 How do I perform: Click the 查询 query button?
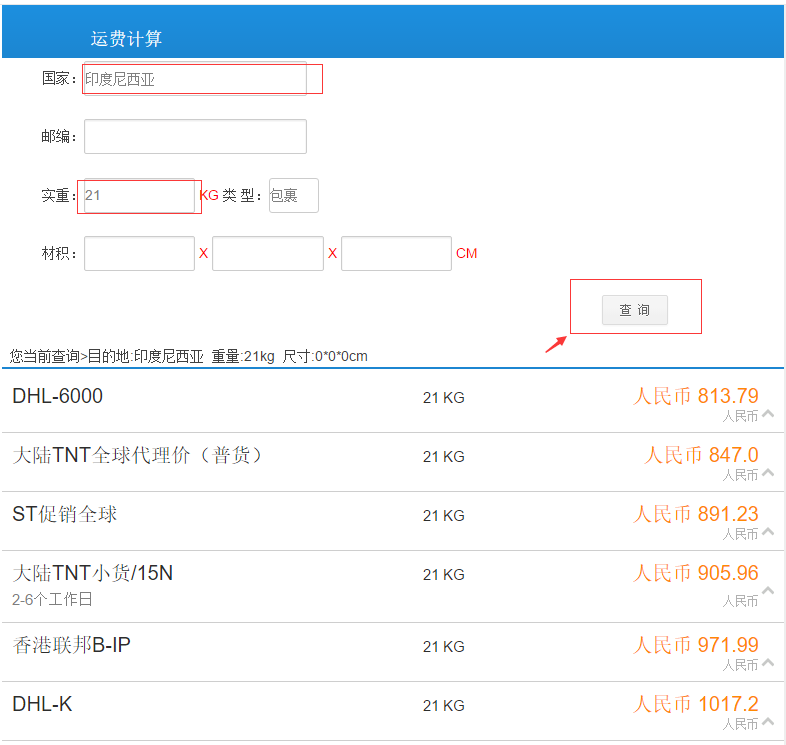click(x=634, y=310)
